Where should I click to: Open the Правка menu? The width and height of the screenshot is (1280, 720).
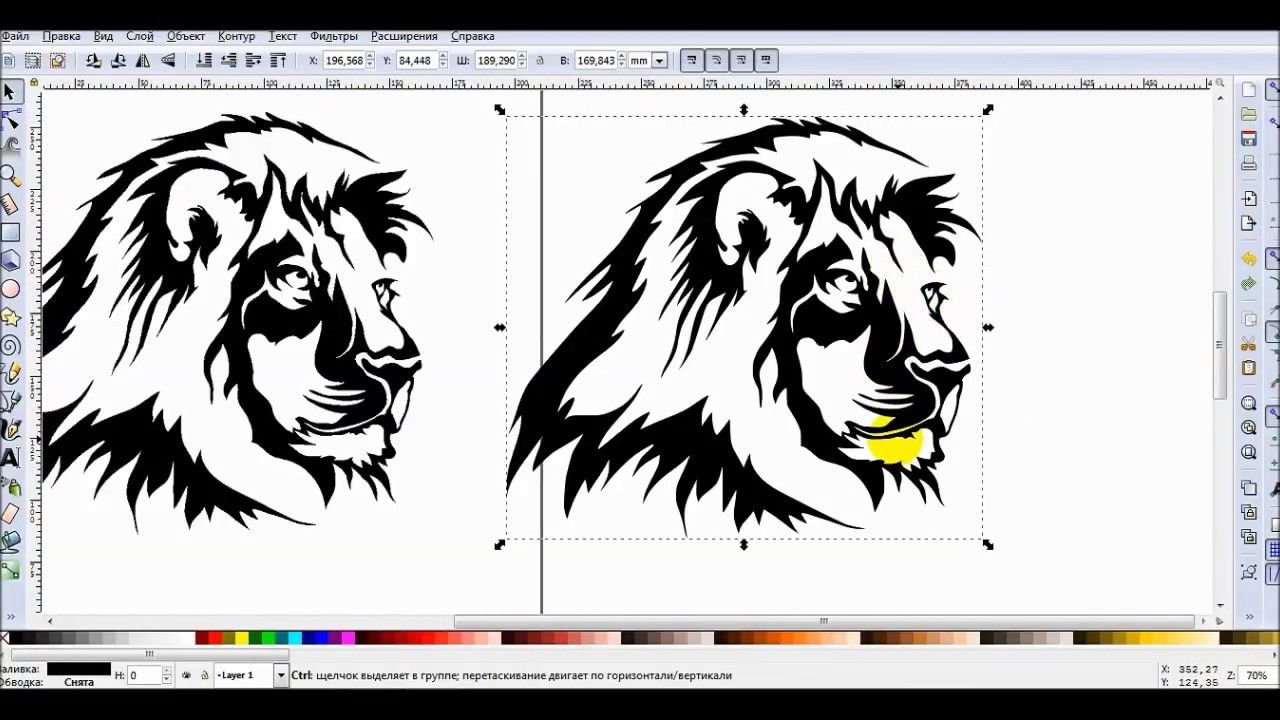tap(61, 36)
